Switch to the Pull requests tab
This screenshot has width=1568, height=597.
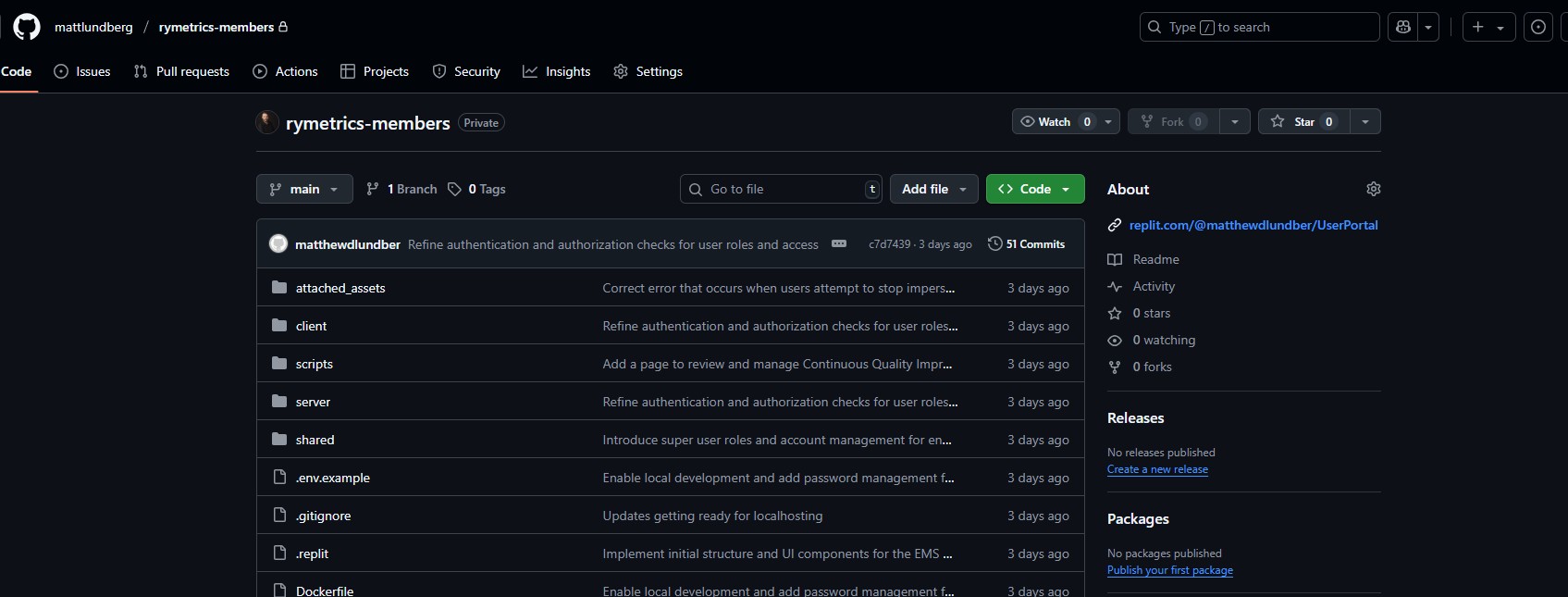coord(181,71)
